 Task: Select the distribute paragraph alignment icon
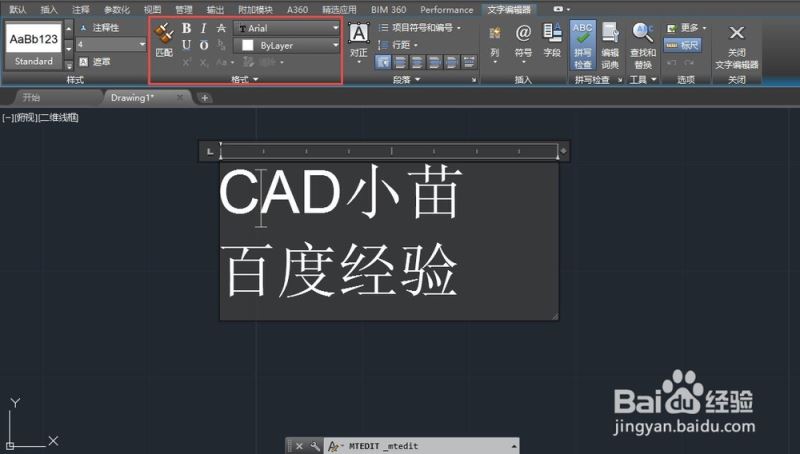point(468,62)
